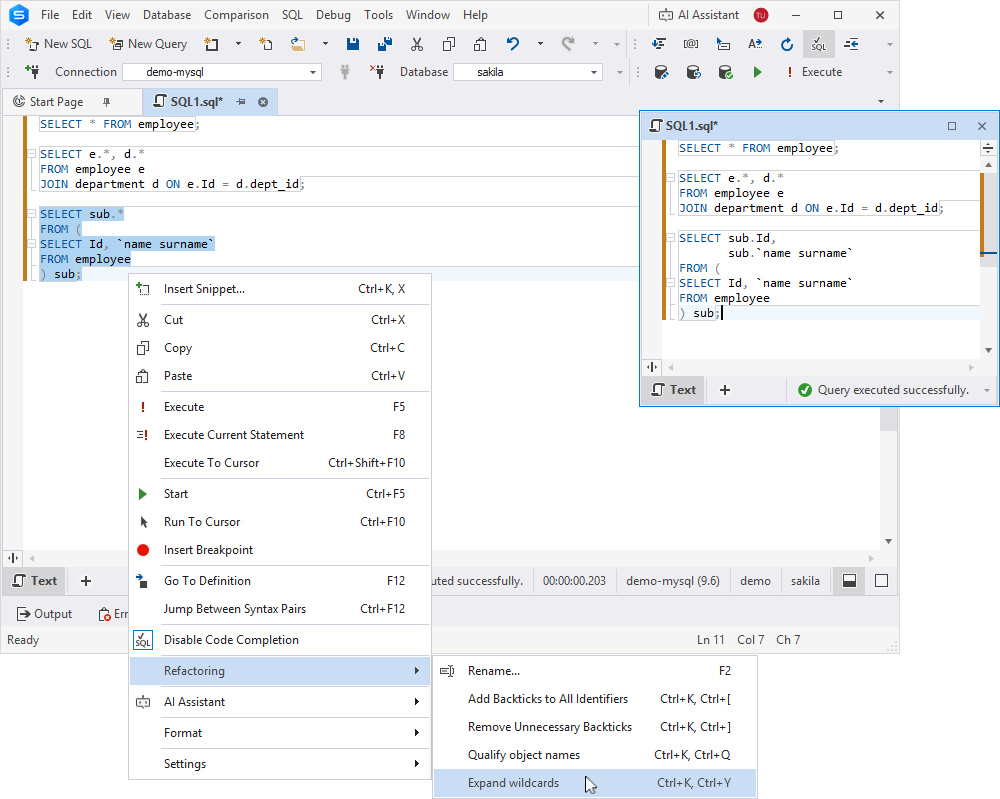Open the dropdown arrow after the new-document icon
The image size is (1000, 799).
[239, 44]
